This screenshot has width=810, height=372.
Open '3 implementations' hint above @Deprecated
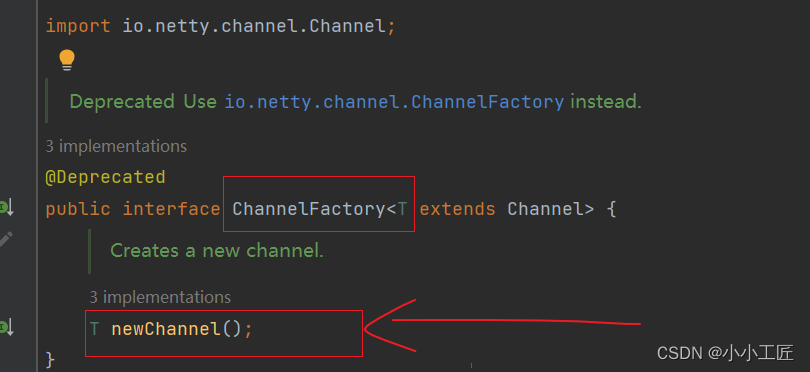pos(116,146)
